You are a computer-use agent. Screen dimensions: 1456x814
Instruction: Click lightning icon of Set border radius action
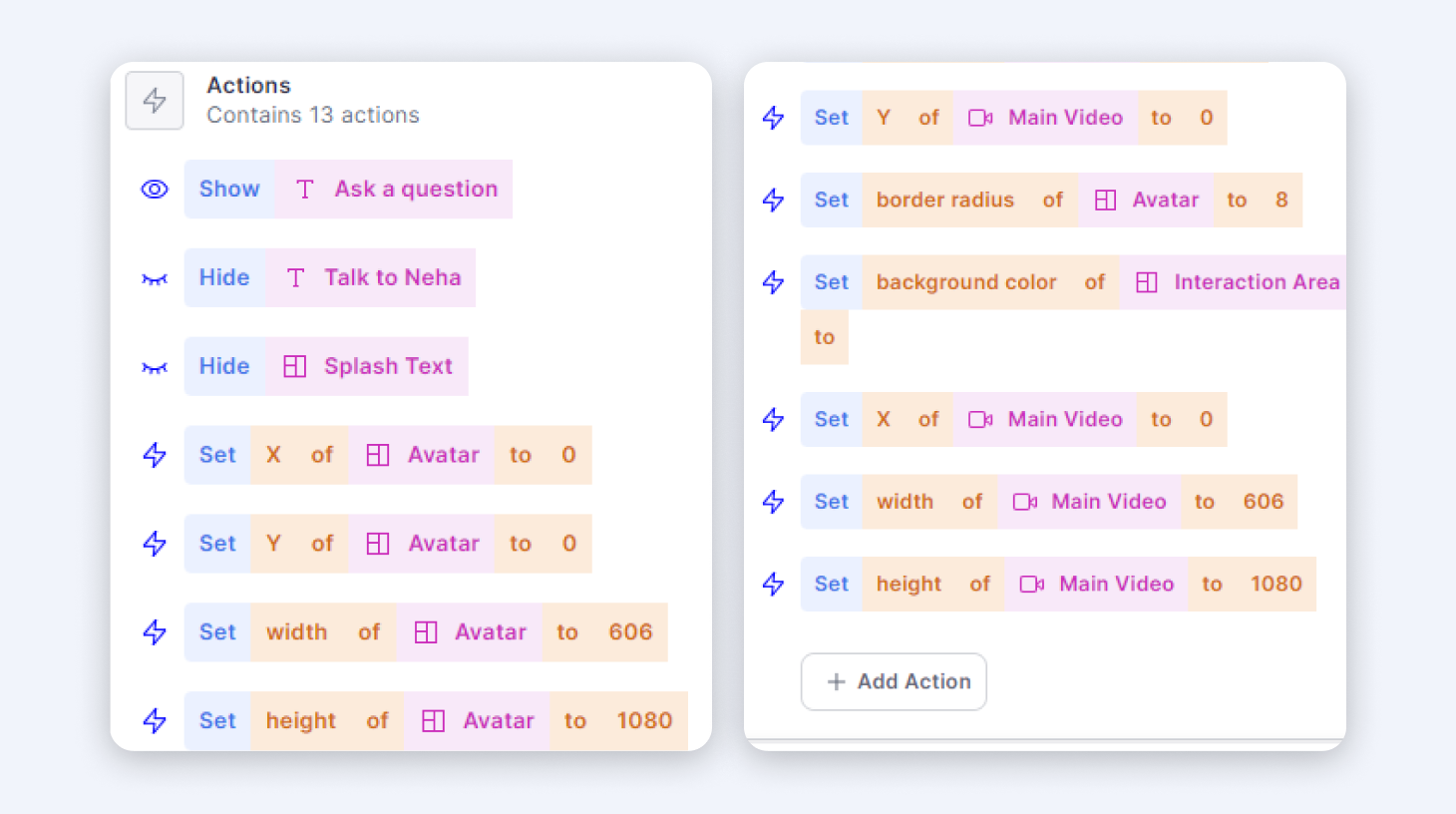[773, 201]
